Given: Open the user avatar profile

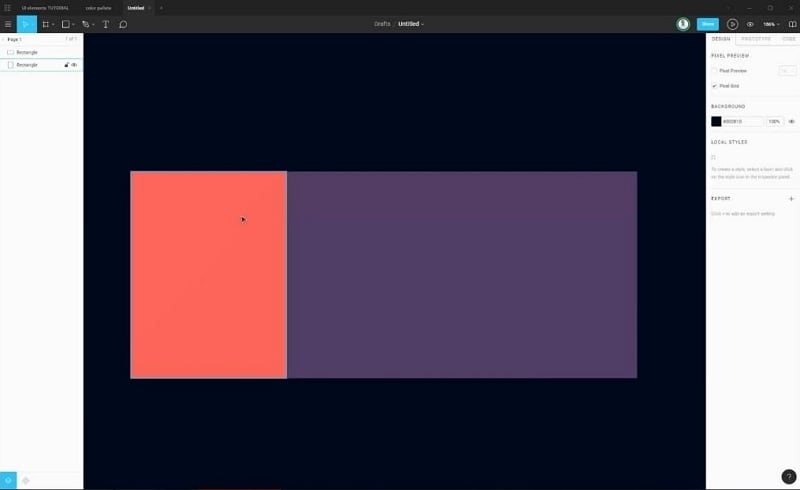Looking at the screenshot, I should click(x=683, y=24).
